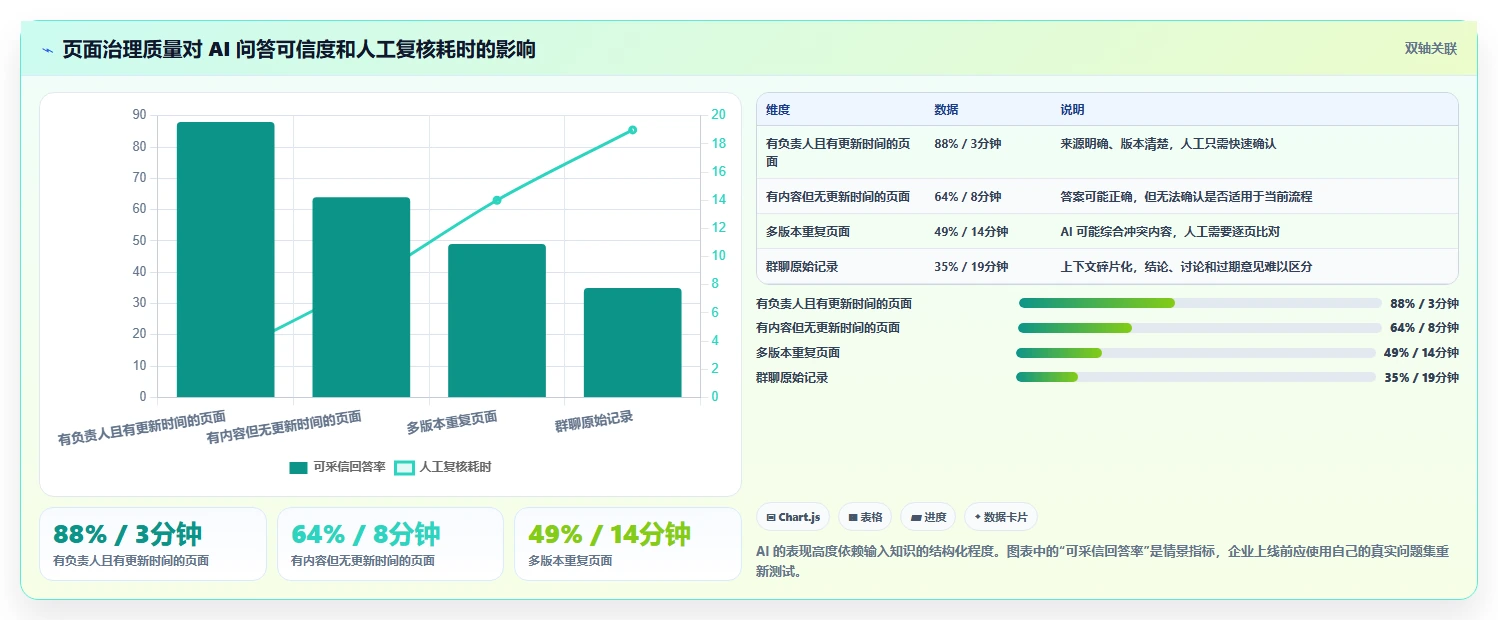Click the lightning icon beside the page title
1498x620 pixels.
tap(47, 50)
